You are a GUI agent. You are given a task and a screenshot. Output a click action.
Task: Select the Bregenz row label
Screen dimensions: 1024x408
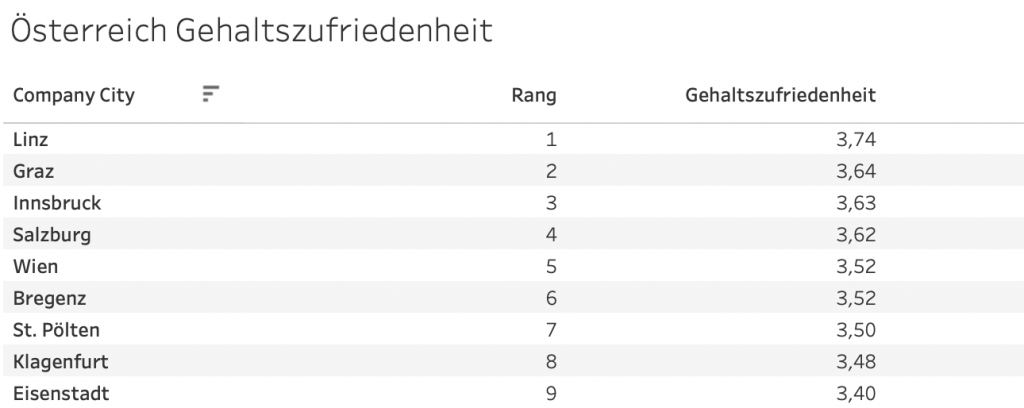(x=50, y=298)
